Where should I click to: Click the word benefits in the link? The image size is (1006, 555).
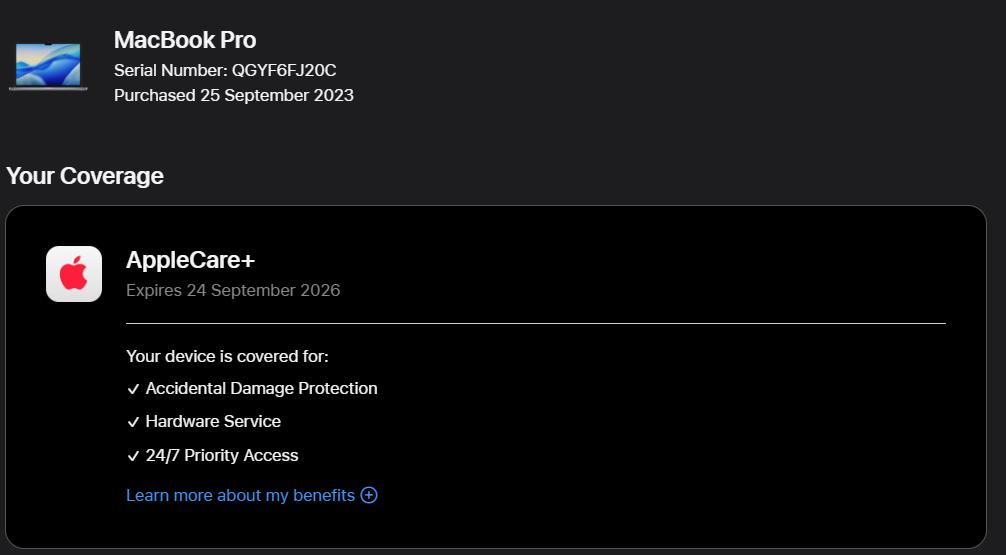tap(323, 495)
